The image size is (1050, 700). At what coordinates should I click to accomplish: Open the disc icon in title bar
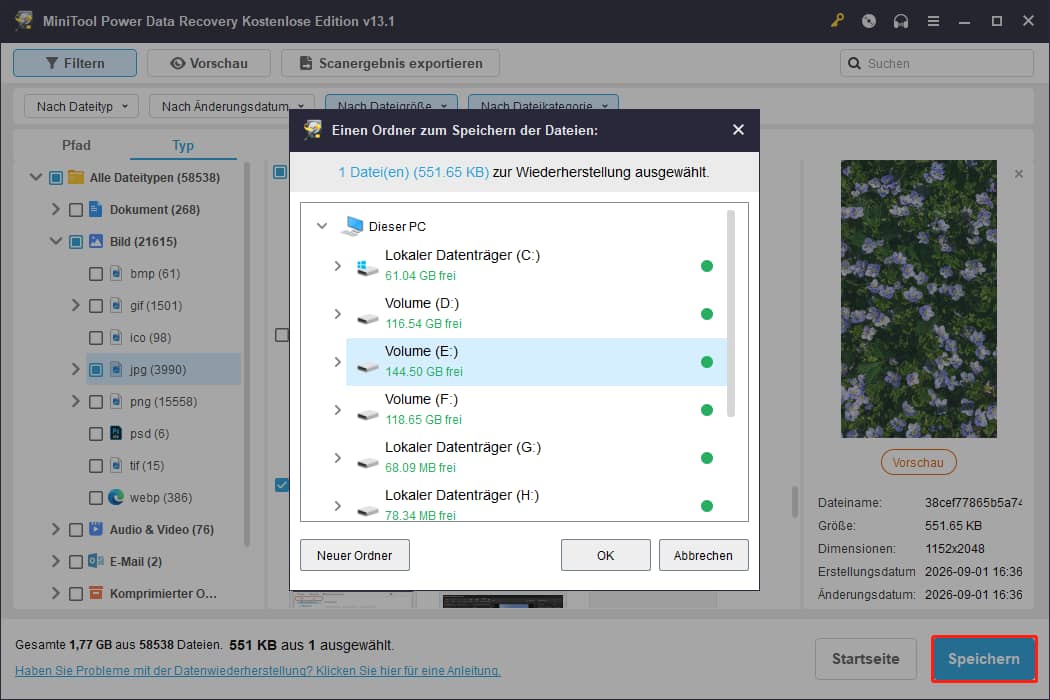pos(869,21)
